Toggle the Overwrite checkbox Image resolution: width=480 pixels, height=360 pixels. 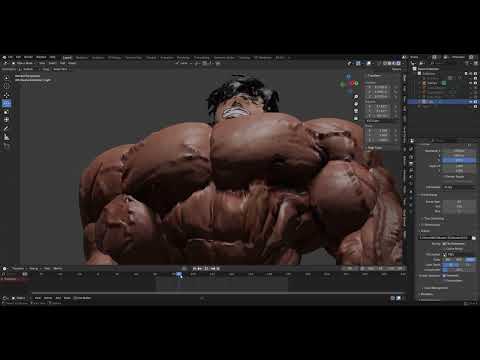click(444, 276)
